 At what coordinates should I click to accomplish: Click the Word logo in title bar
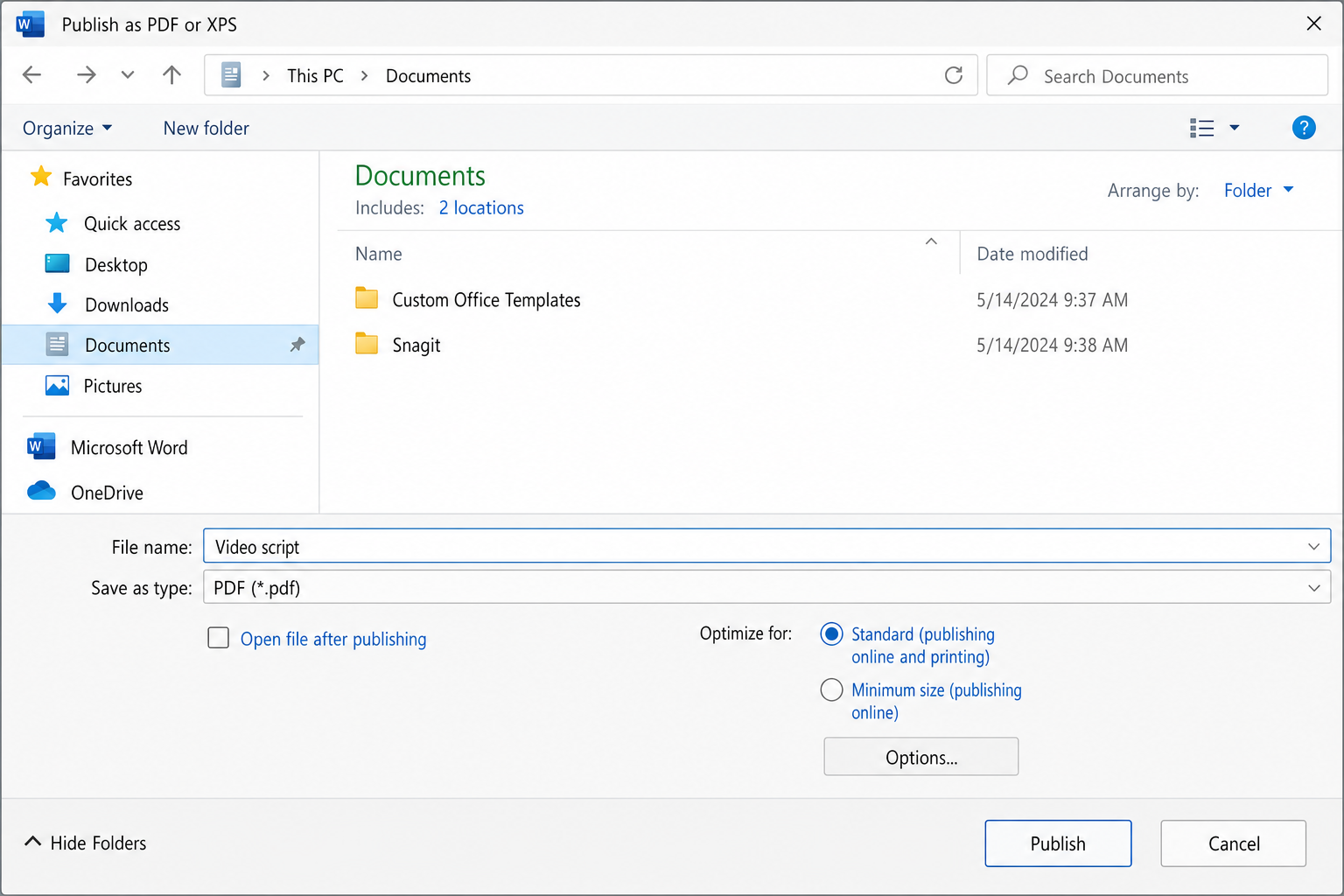coord(30,24)
